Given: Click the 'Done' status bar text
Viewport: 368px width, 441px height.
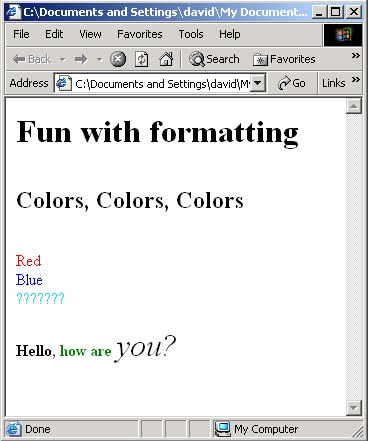Looking at the screenshot, I should point(38,429).
